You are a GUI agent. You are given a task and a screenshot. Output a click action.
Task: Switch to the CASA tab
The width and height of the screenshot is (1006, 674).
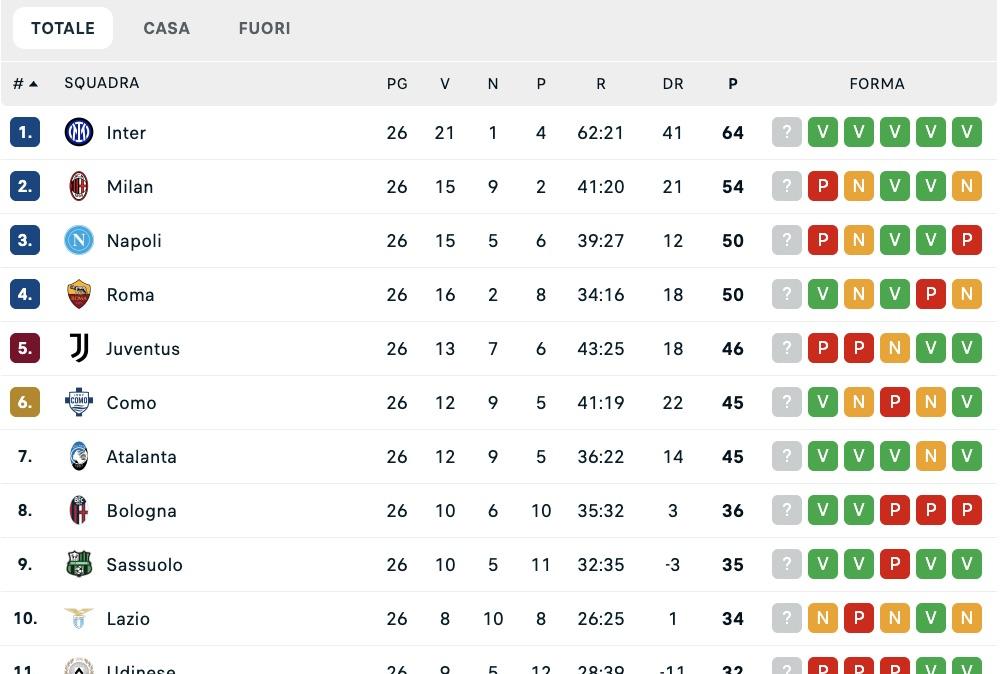coord(167,28)
